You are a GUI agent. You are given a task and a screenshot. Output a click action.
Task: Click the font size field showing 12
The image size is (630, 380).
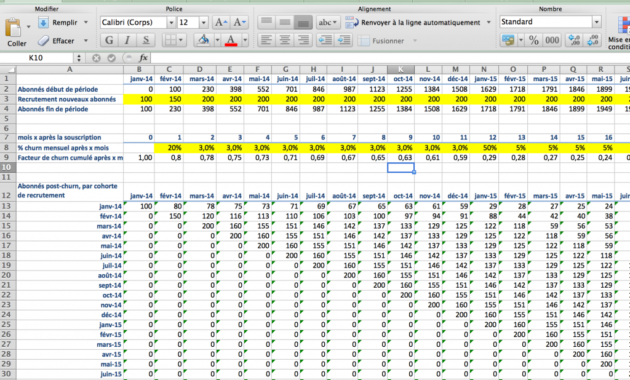188,22
